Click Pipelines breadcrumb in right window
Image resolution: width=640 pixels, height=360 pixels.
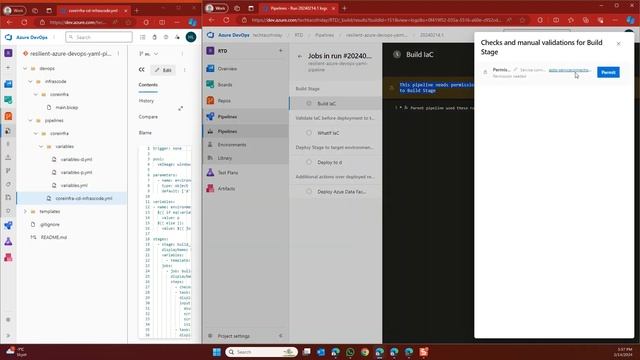324,35
